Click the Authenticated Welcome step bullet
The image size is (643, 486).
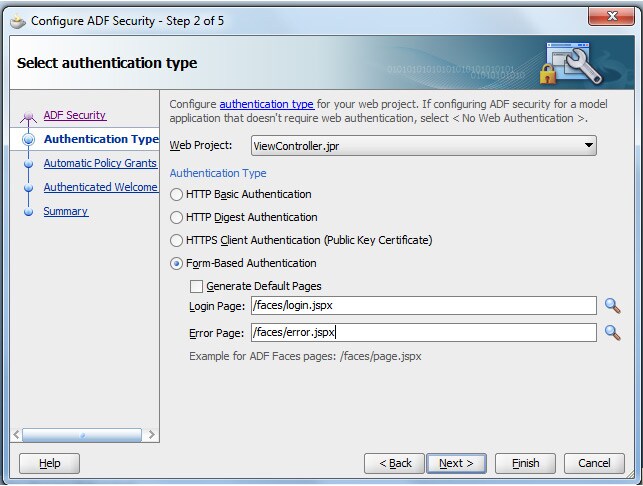tap(28, 188)
